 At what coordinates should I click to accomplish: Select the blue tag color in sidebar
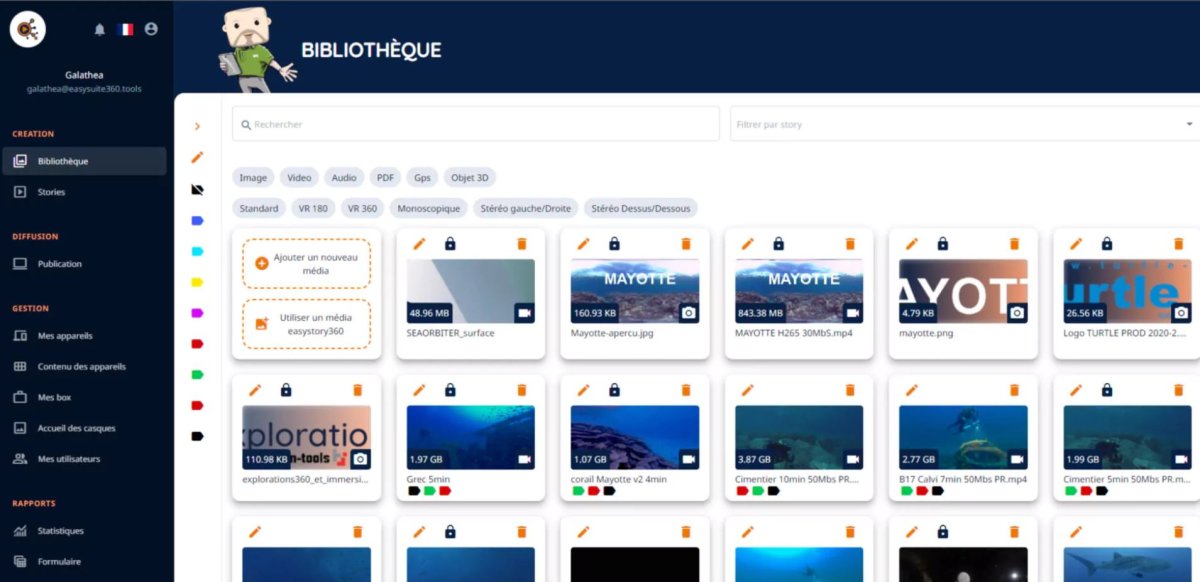pyautogui.click(x=197, y=220)
